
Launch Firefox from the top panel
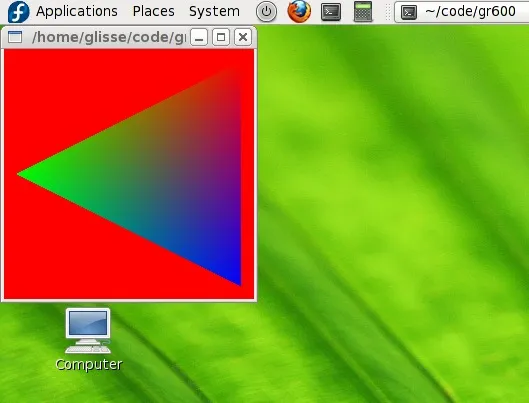(x=299, y=11)
